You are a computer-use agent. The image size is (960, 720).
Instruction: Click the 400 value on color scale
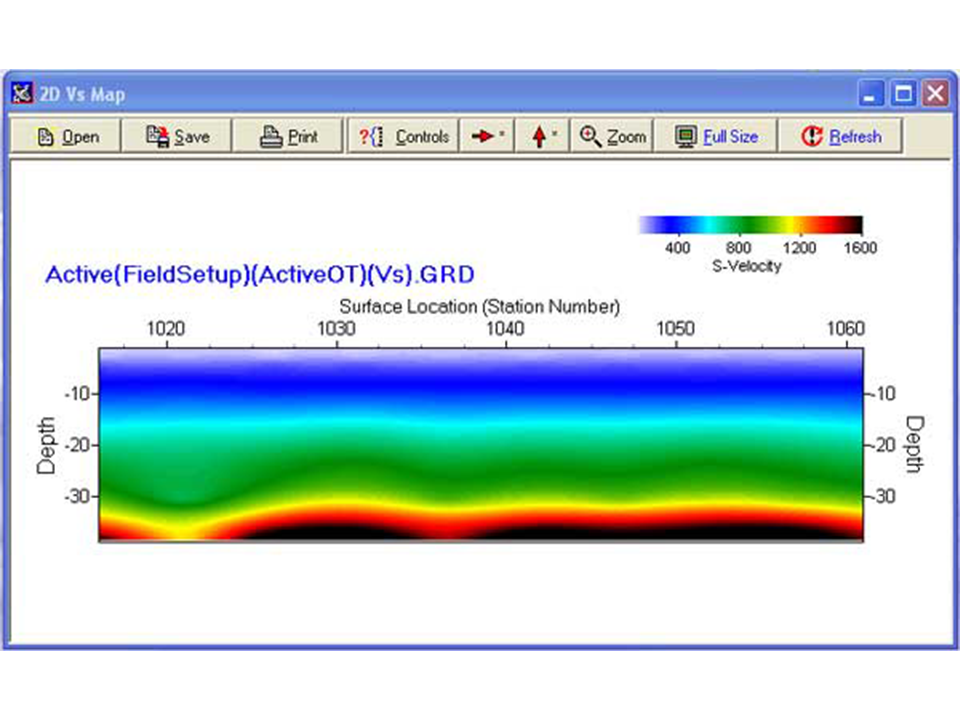[677, 247]
